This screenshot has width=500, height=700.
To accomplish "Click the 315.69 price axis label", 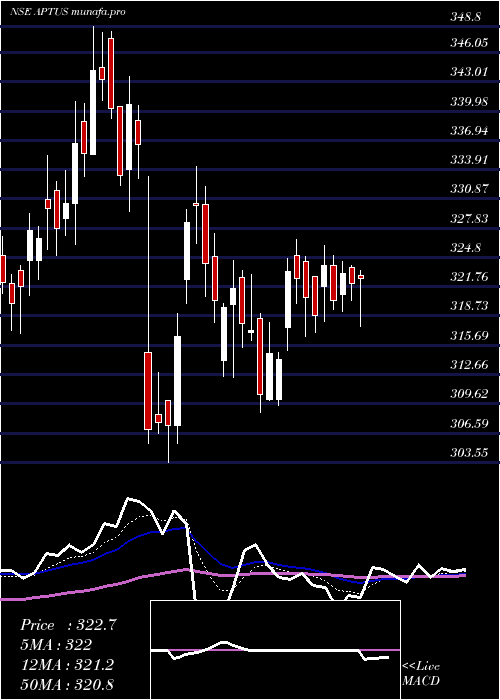I will point(469,336).
